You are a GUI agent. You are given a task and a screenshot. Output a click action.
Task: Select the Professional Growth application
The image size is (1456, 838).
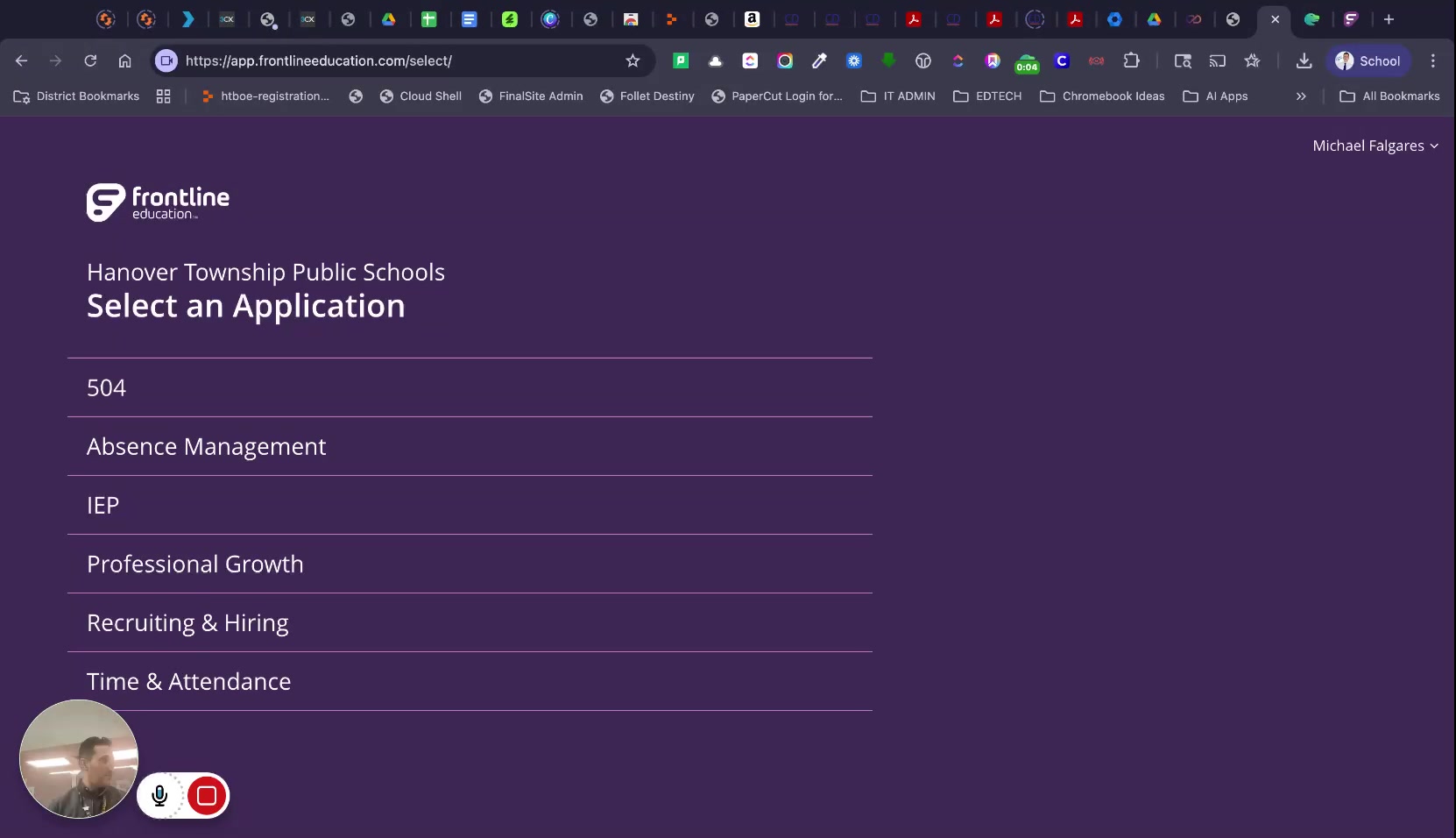(194, 565)
